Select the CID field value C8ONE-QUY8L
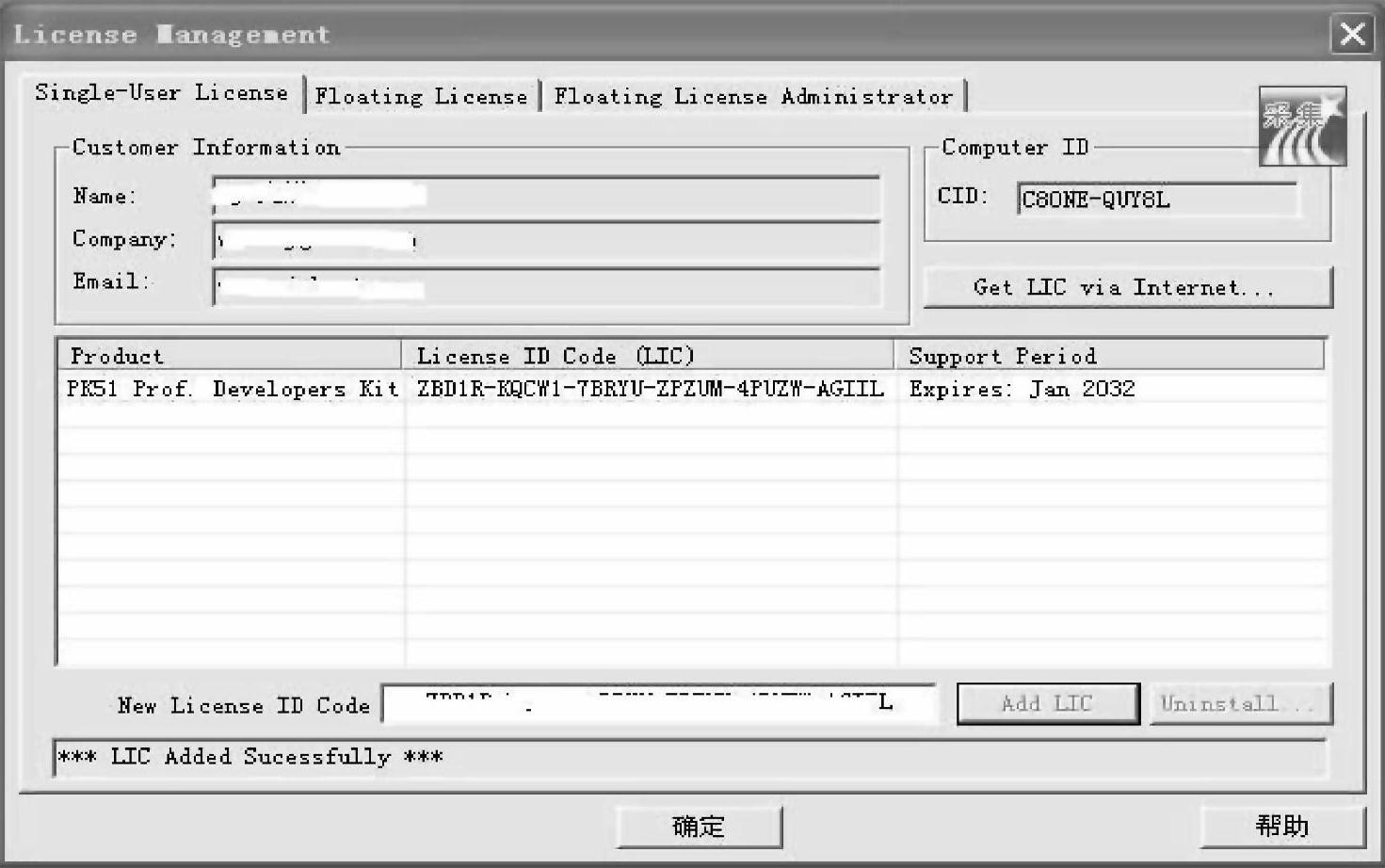Viewport: 1385px width, 868px height. click(1157, 200)
